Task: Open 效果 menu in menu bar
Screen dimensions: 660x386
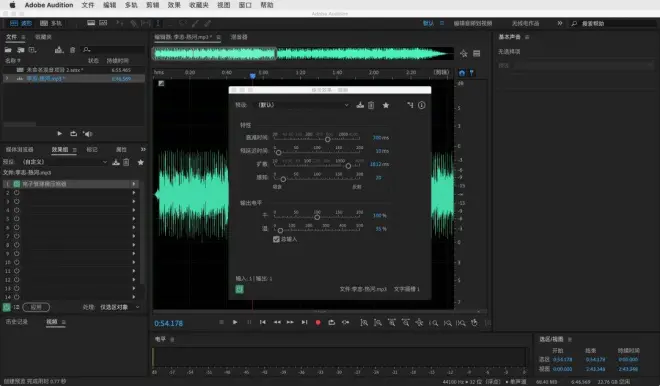Action: [x=174, y=5]
